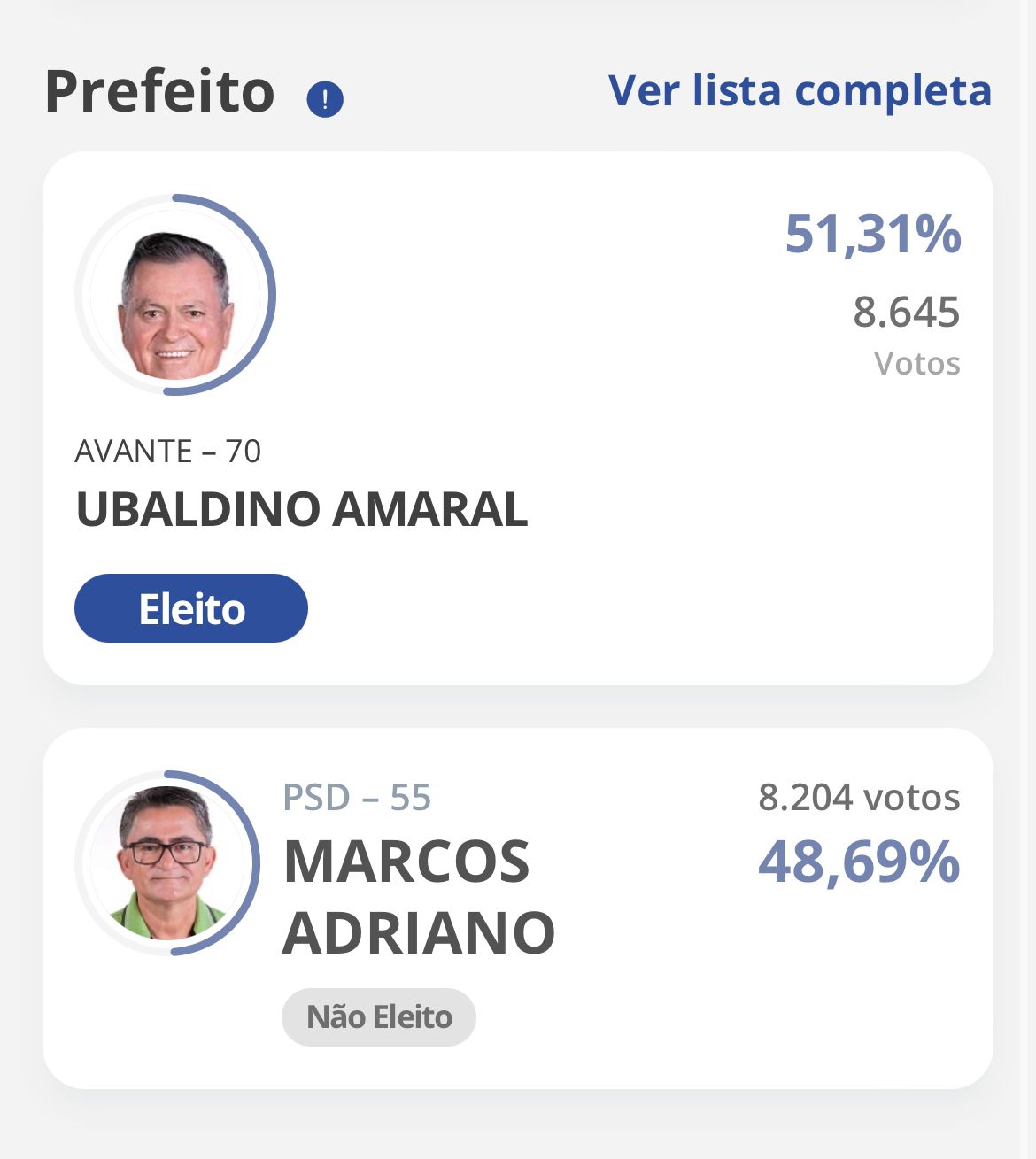Click the 8.645 vote count
Viewport: 1036px width, 1159px height.
906,313
